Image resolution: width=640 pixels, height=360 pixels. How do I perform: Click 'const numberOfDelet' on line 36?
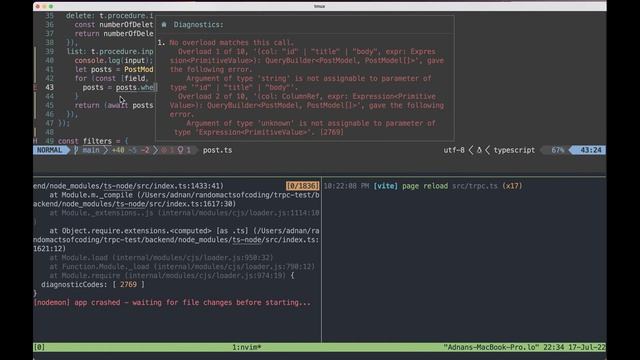click(114, 24)
